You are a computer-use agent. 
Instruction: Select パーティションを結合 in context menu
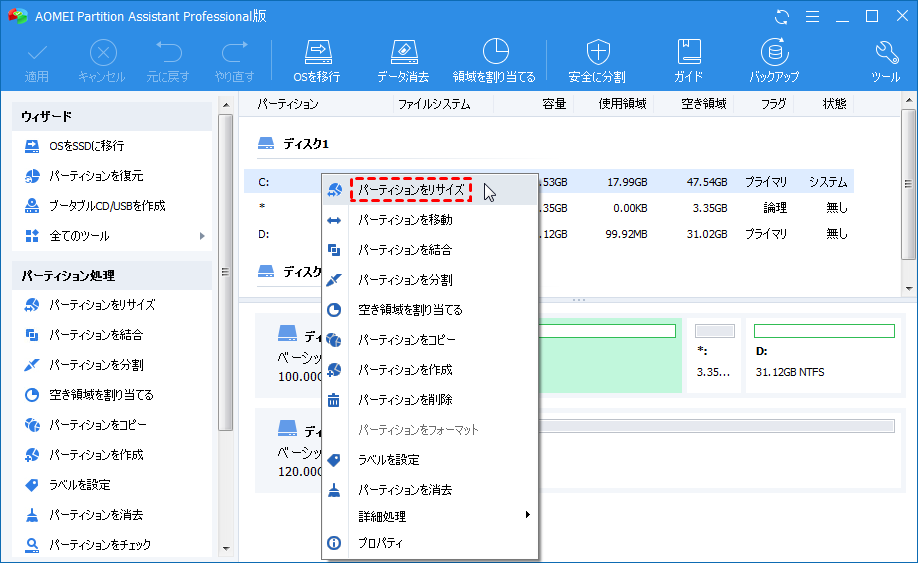430,250
